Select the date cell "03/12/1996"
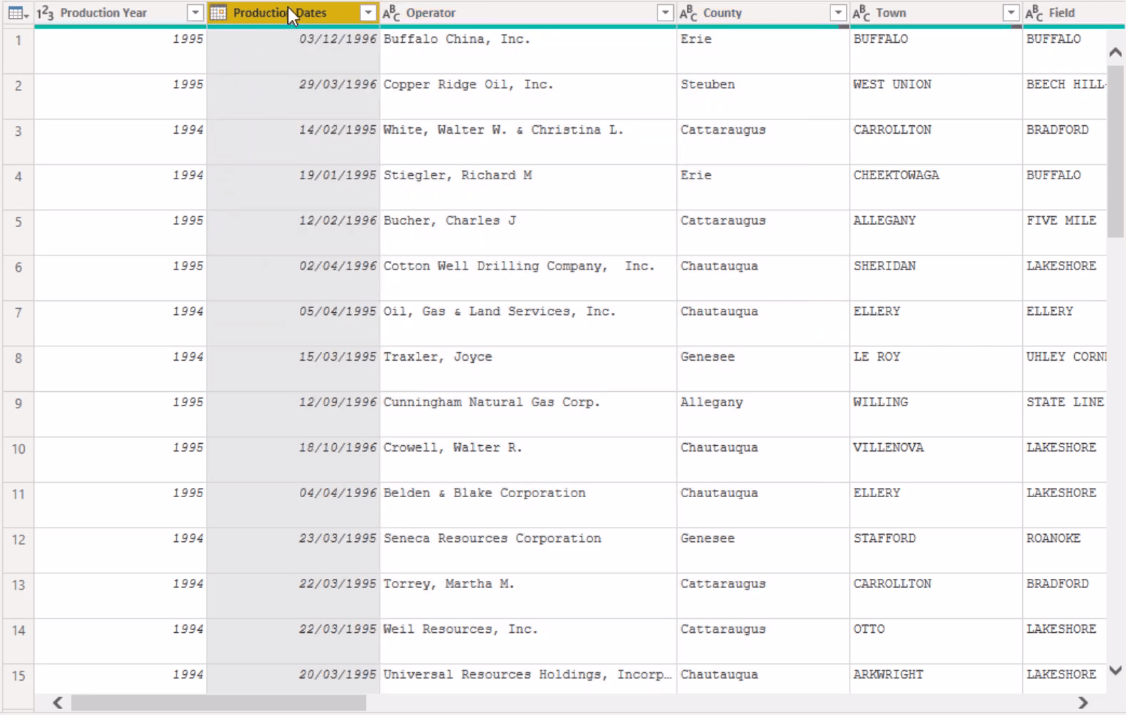 (293, 51)
